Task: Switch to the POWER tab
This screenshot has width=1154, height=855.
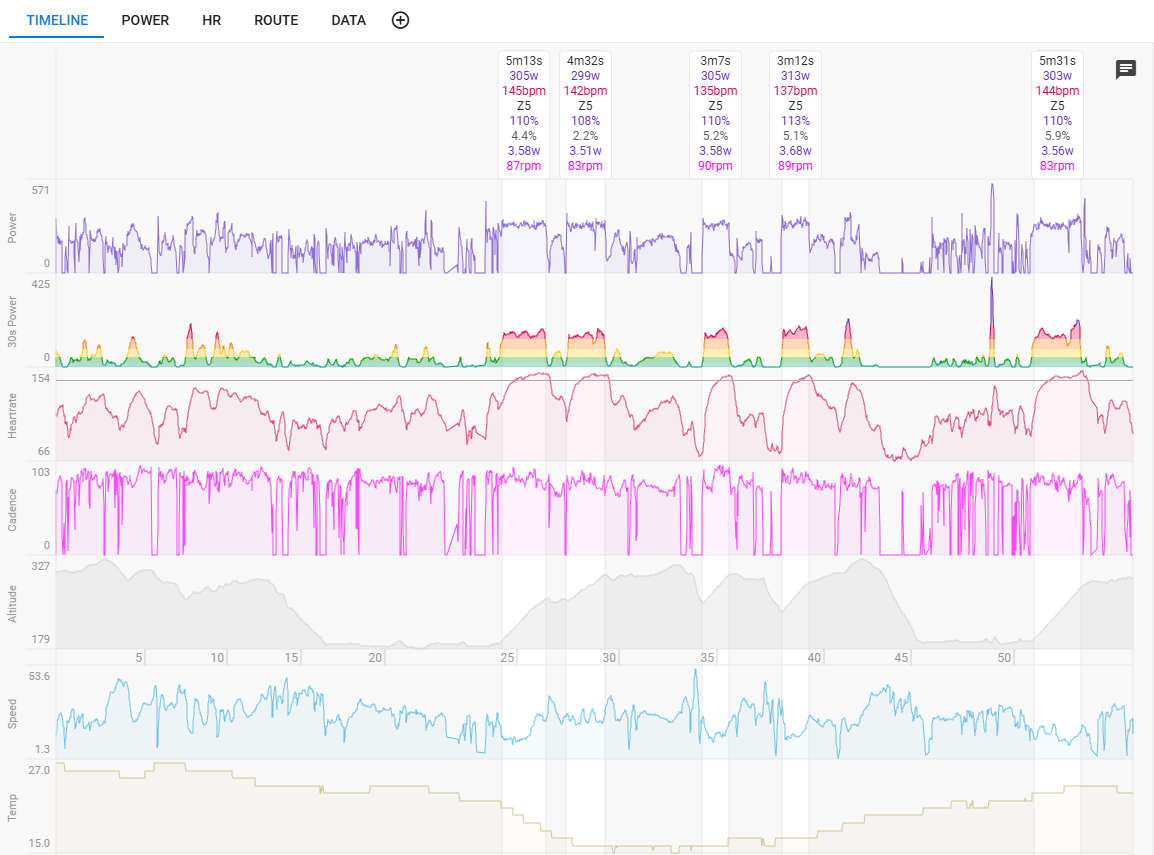Action: 145,20
